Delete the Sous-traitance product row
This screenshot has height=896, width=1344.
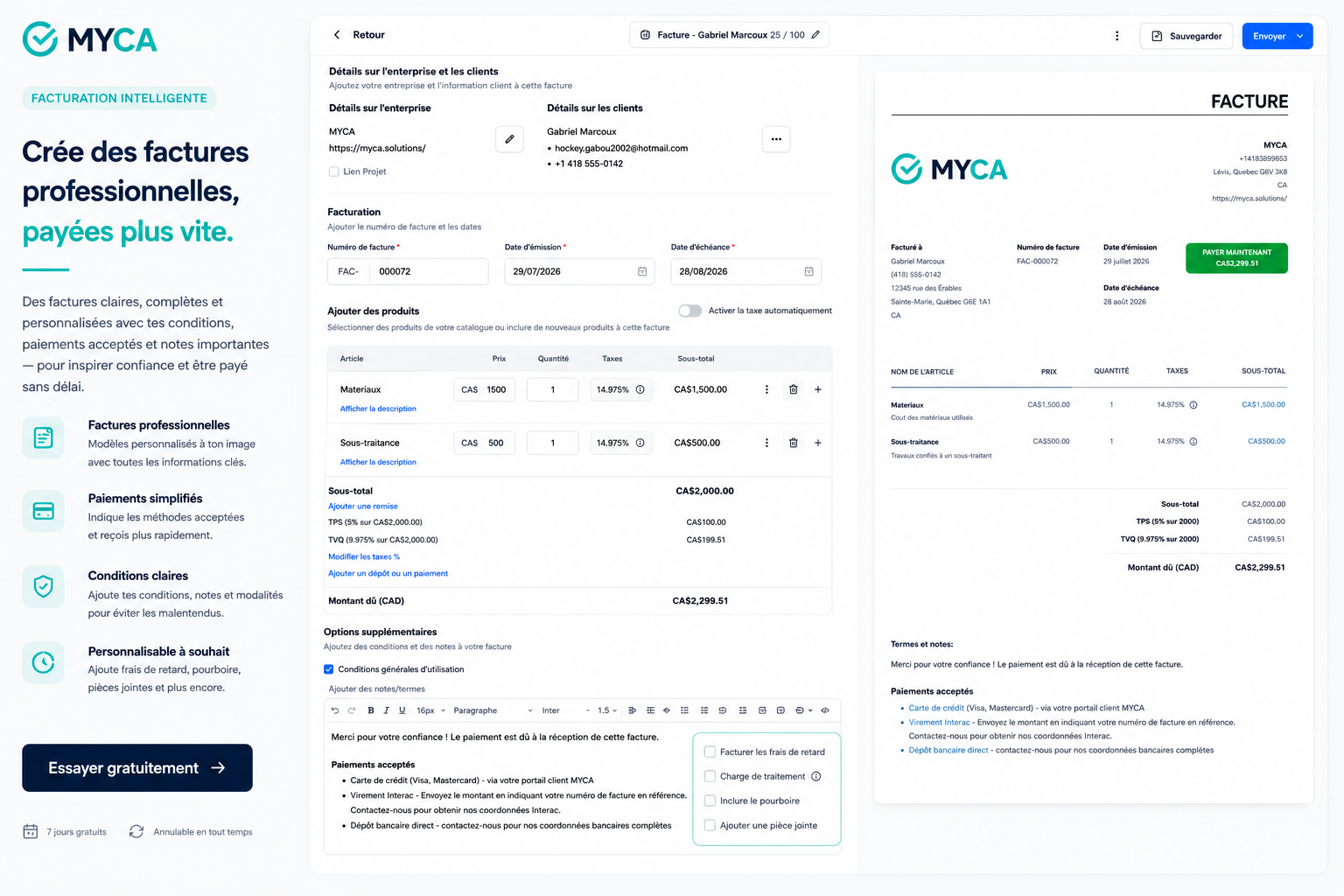point(794,443)
